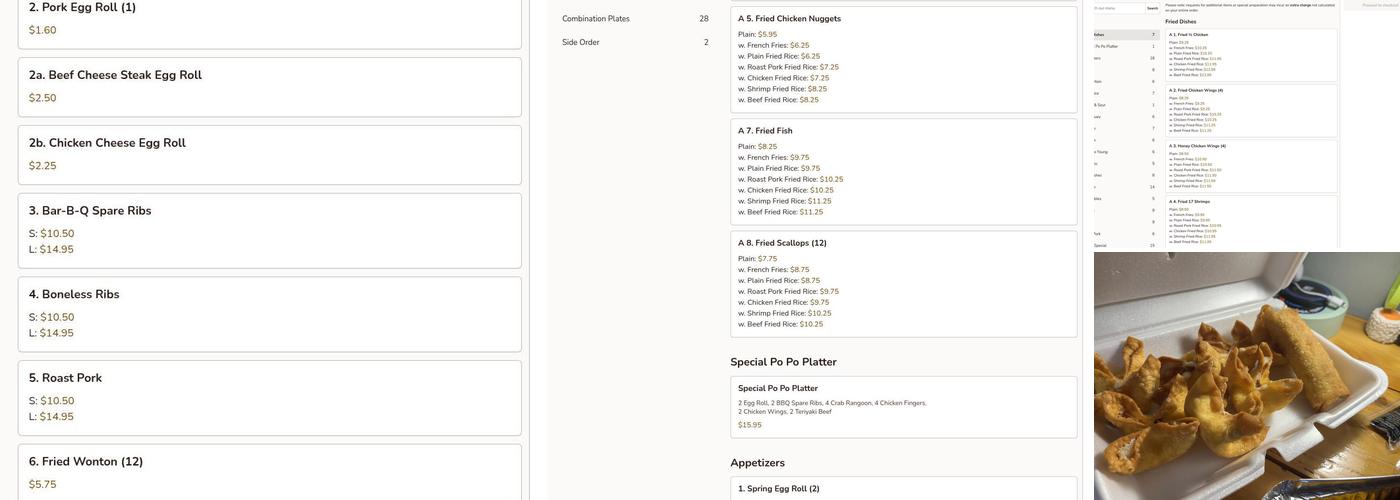Open the Special Po Po Platter item
1400x500 pixels.
pyautogui.click(x=903, y=406)
